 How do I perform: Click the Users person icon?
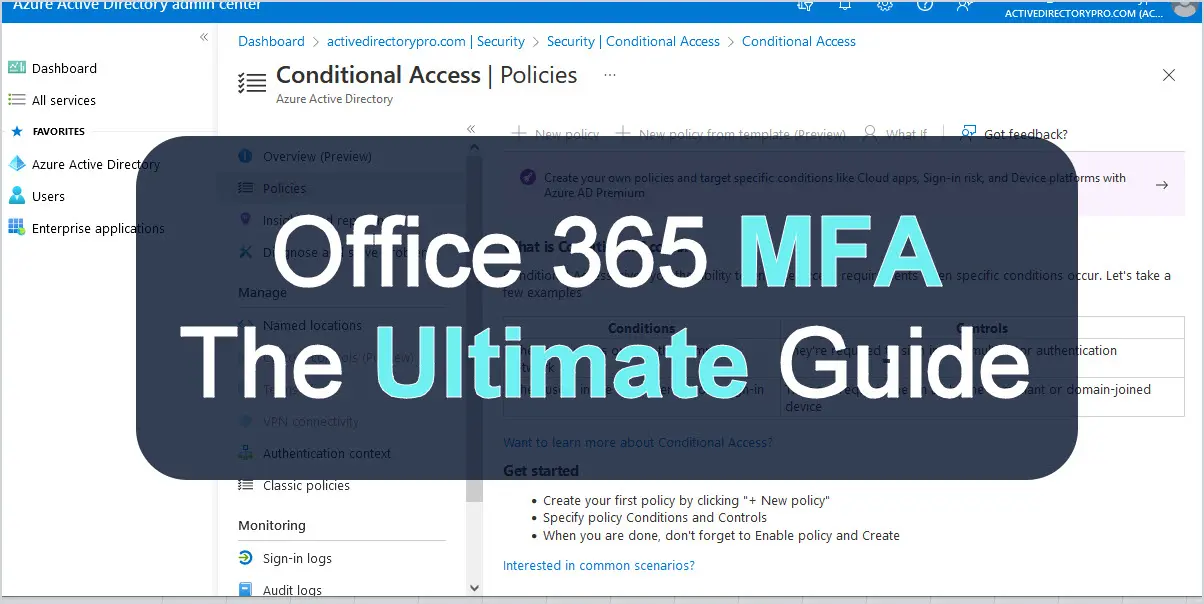click(x=16, y=196)
